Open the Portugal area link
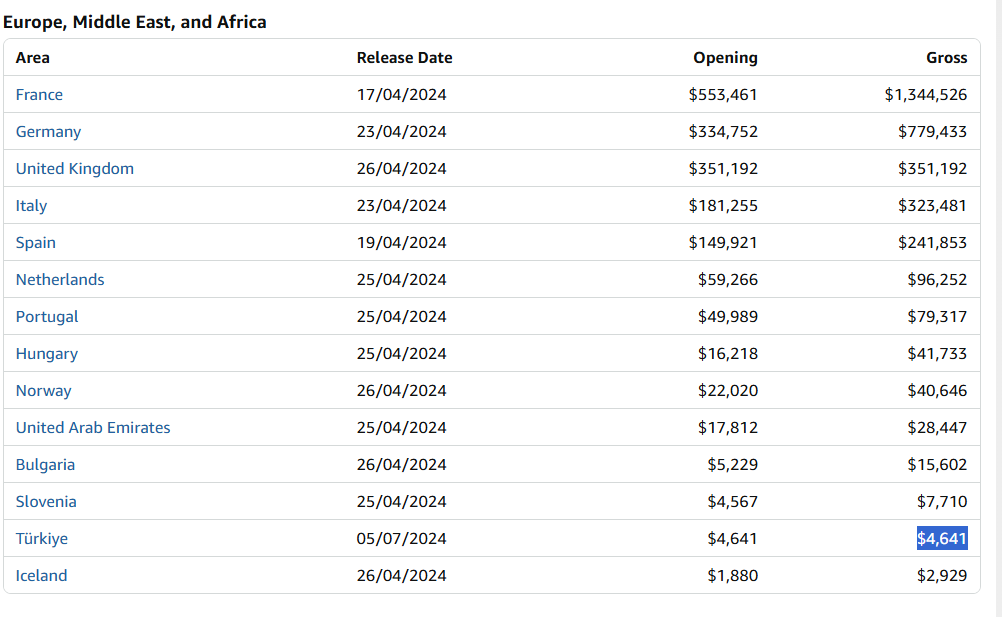Screen dimensions: 1002x617 [47, 317]
